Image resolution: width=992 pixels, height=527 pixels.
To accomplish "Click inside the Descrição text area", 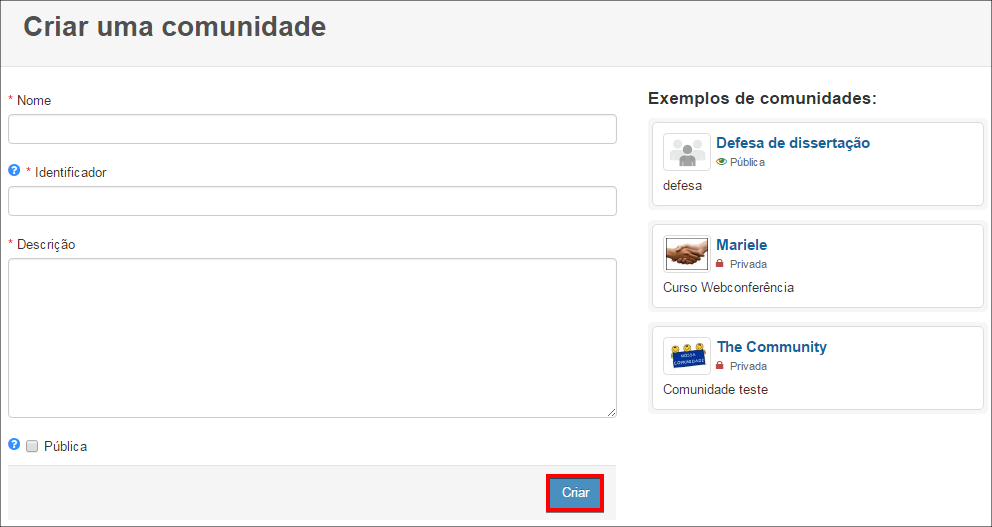I will [x=312, y=337].
